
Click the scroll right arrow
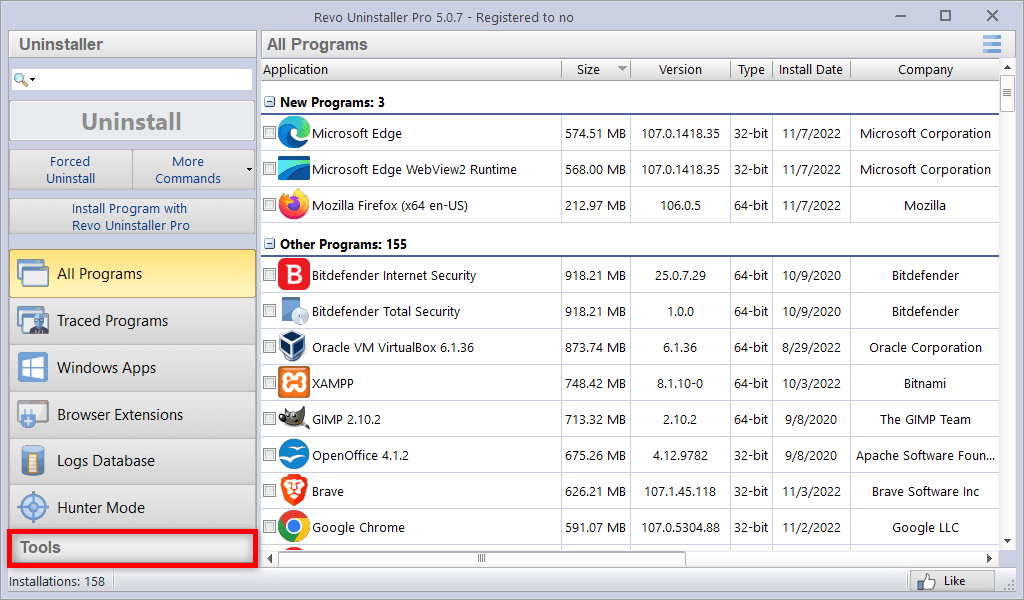pos(989,558)
